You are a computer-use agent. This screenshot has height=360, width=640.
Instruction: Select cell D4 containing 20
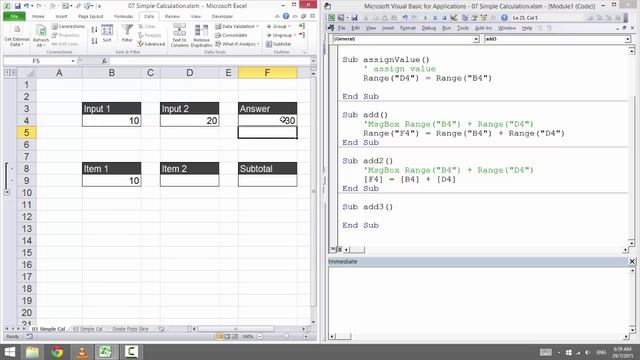[x=189, y=121]
